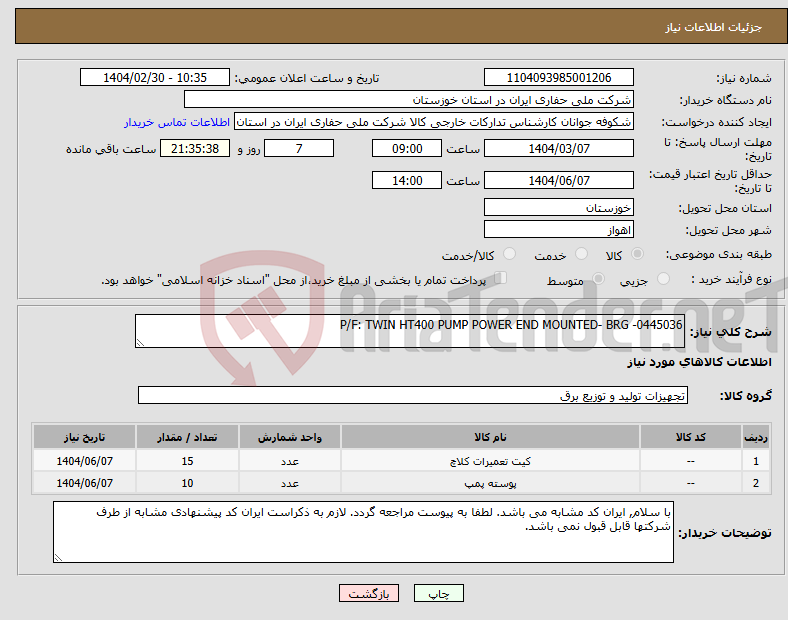
Task: Click the چاپ print button
Action: pyautogui.click(x=439, y=593)
